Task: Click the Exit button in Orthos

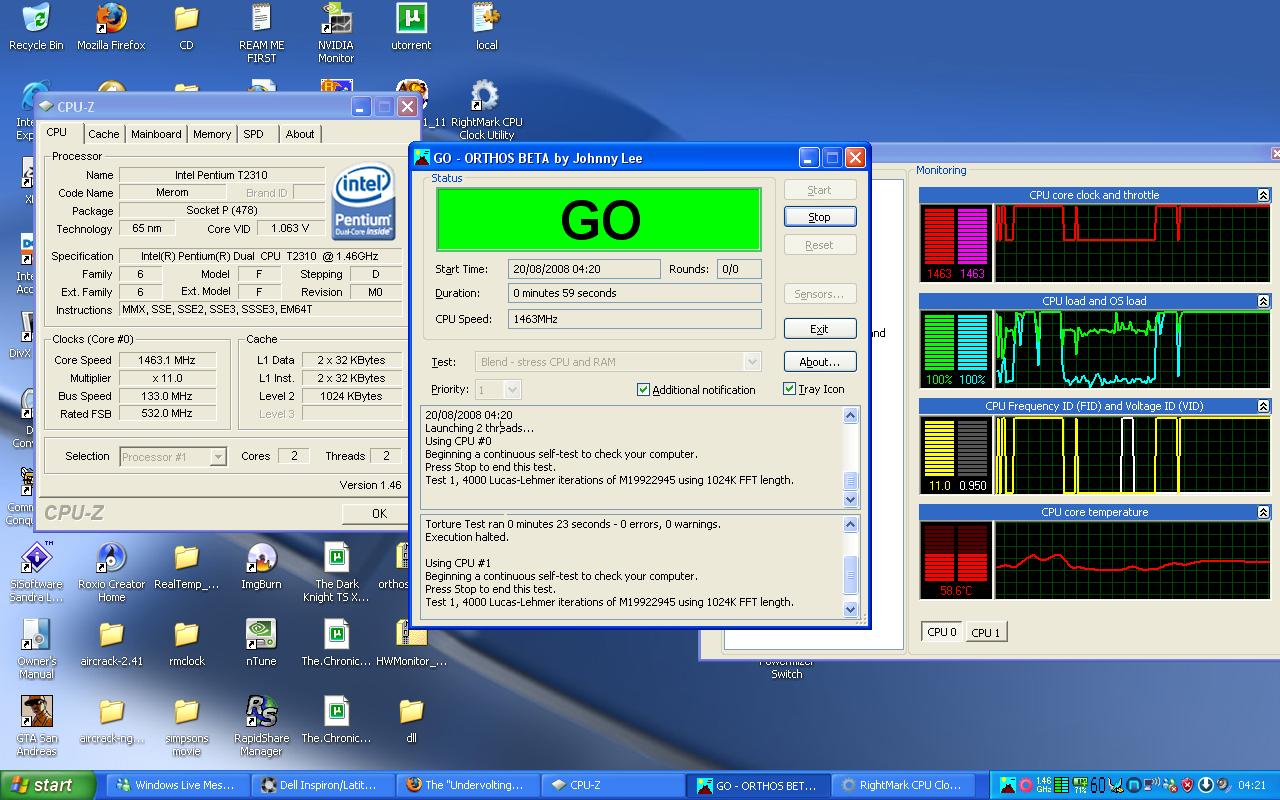Action: 819,329
